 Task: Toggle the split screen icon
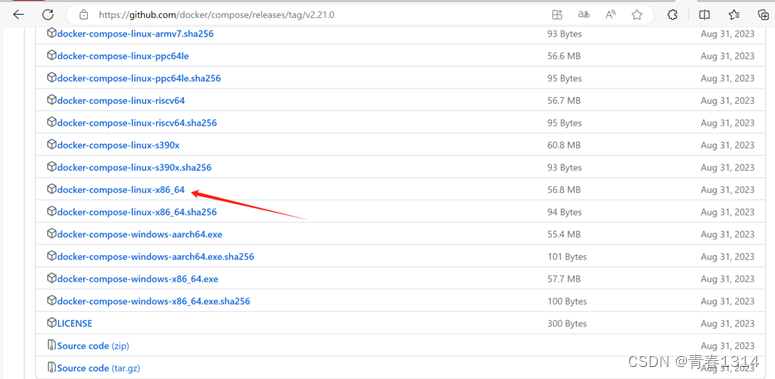[704, 15]
